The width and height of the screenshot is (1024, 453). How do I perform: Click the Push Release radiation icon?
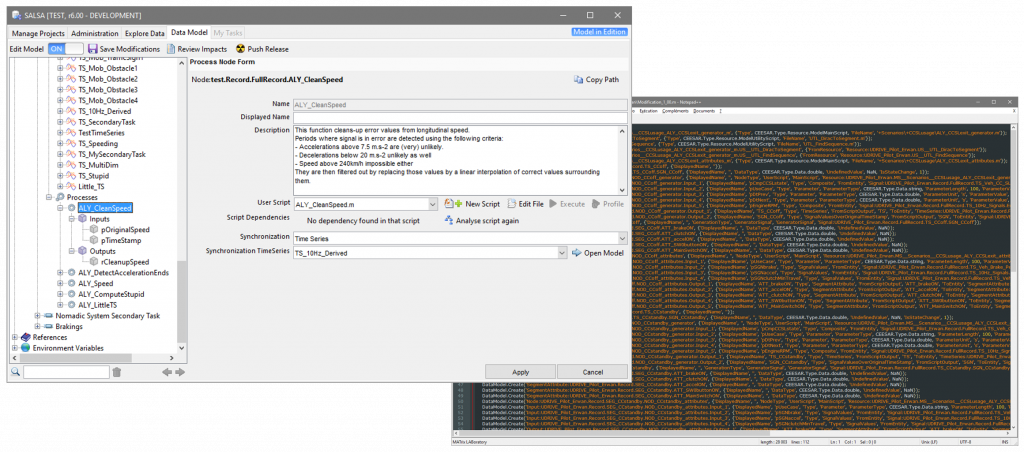(x=239, y=48)
